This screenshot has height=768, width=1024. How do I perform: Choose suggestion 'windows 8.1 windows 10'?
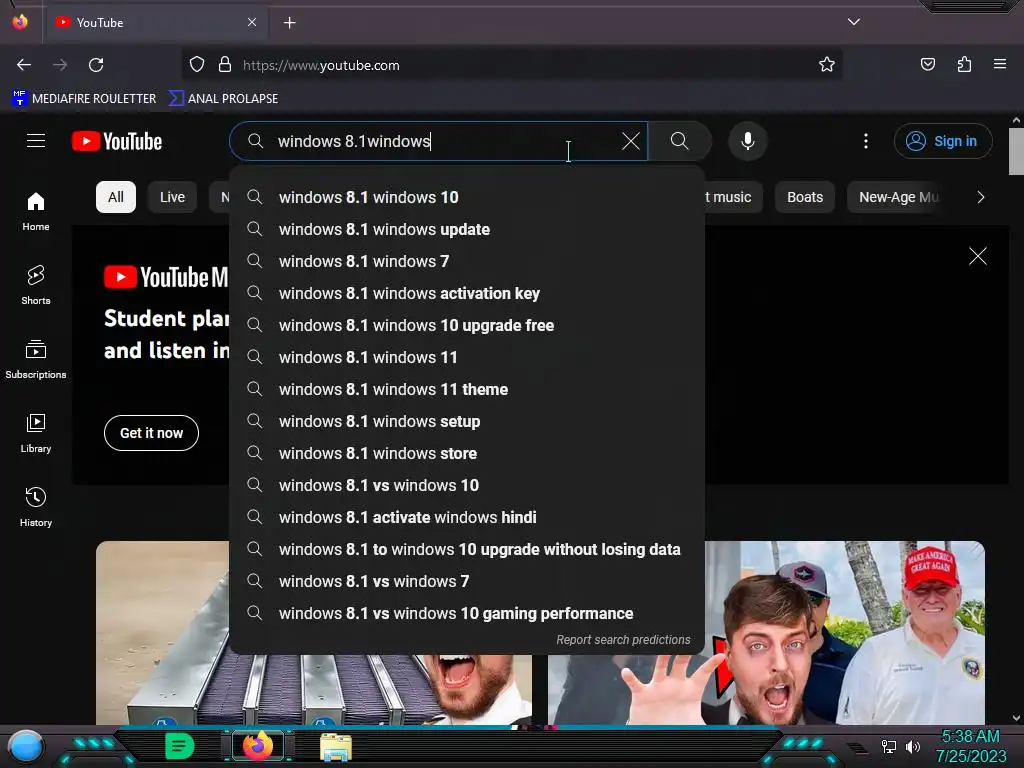tap(467, 197)
